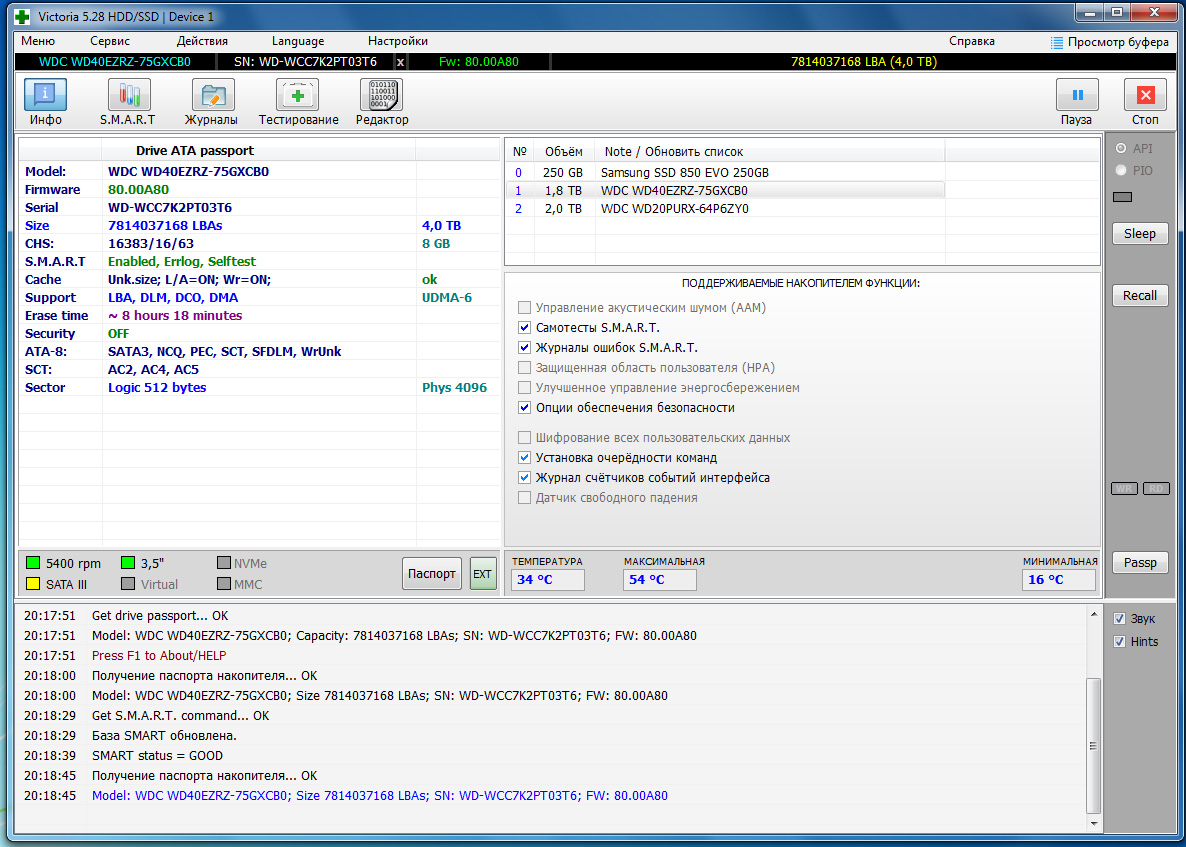
Task: Click the log scroll up arrow
Action: point(1093,613)
